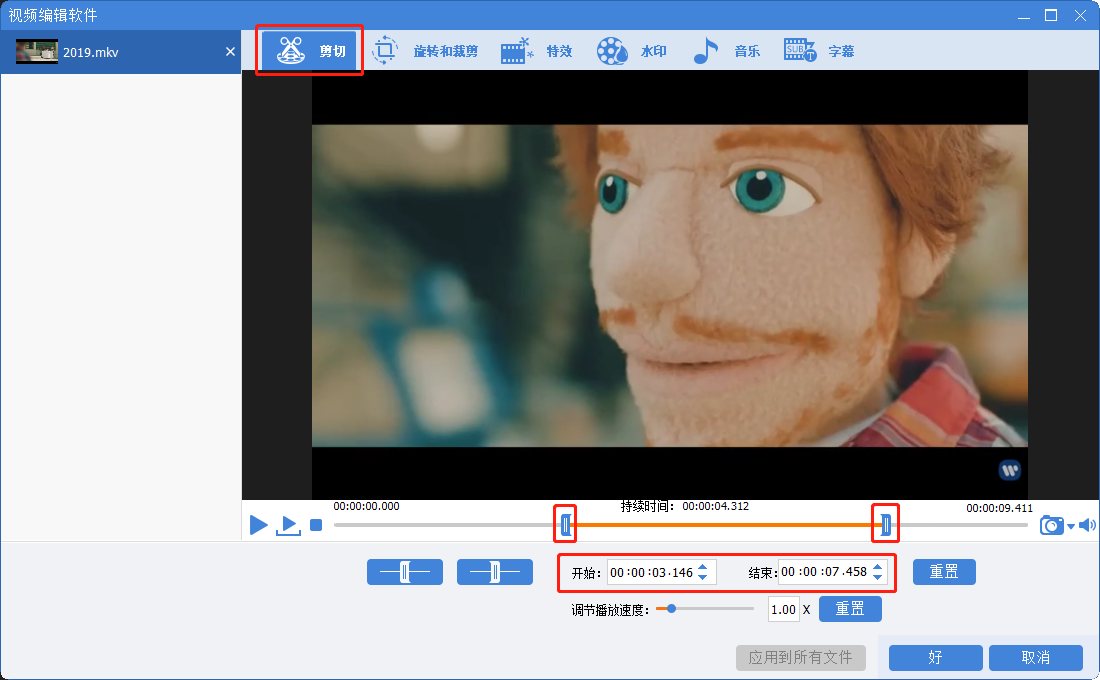Image resolution: width=1100 pixels, height=680 pixels.
Task: Play the video preview
Action: (258, 525)
